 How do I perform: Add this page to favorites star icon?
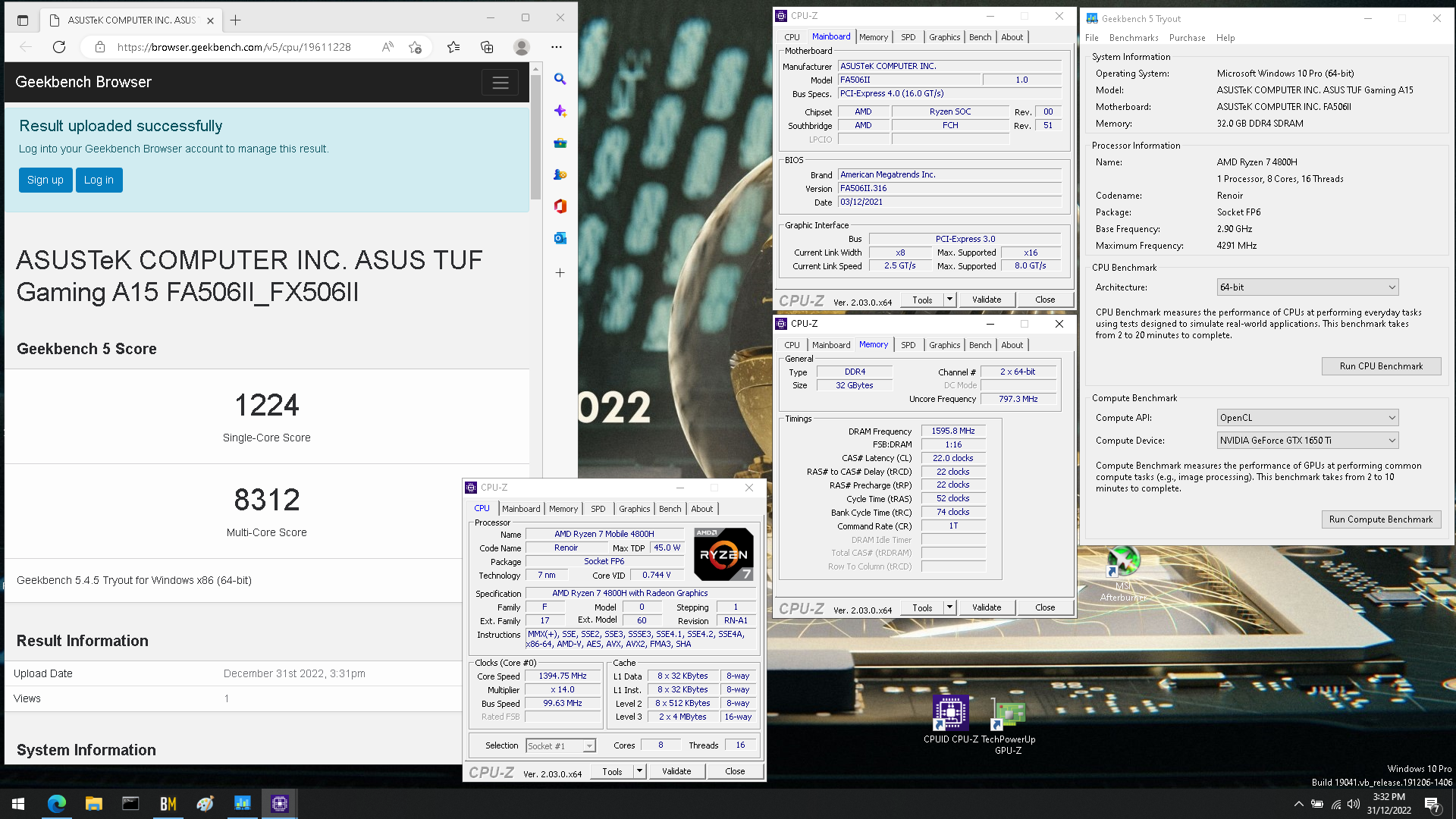415,47
